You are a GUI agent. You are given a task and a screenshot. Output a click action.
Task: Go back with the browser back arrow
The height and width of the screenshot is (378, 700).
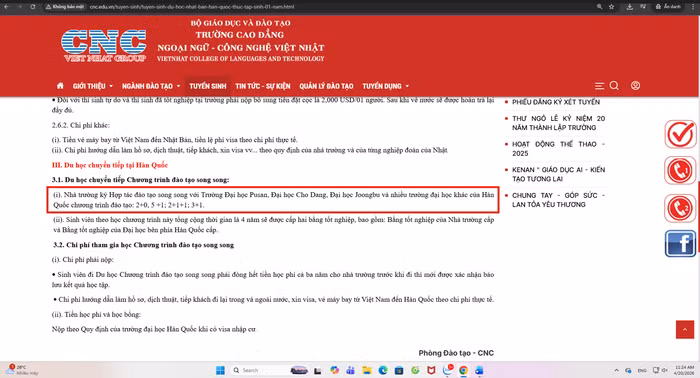click(6, 7)
